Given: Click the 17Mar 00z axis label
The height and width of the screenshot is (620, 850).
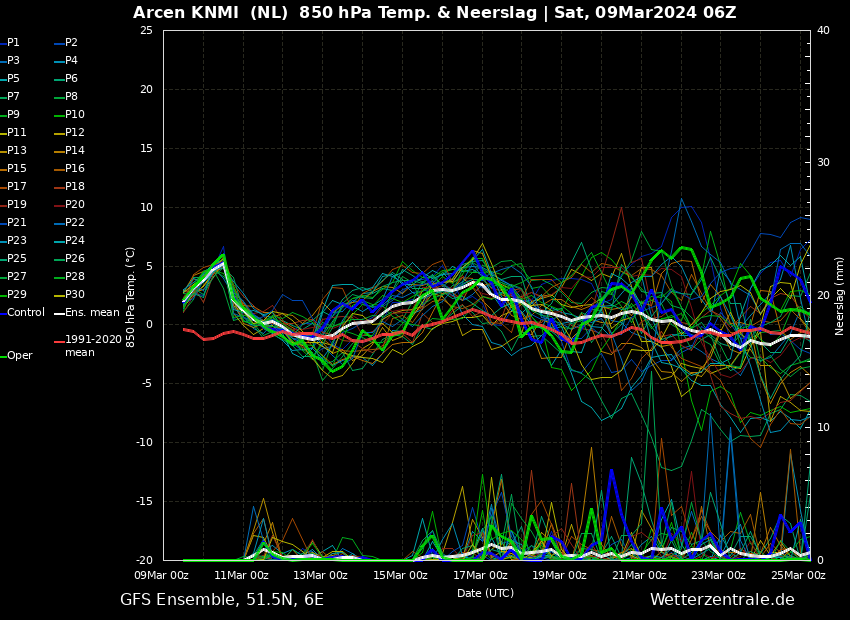Looking at the screenshot, I should (480, 576).
